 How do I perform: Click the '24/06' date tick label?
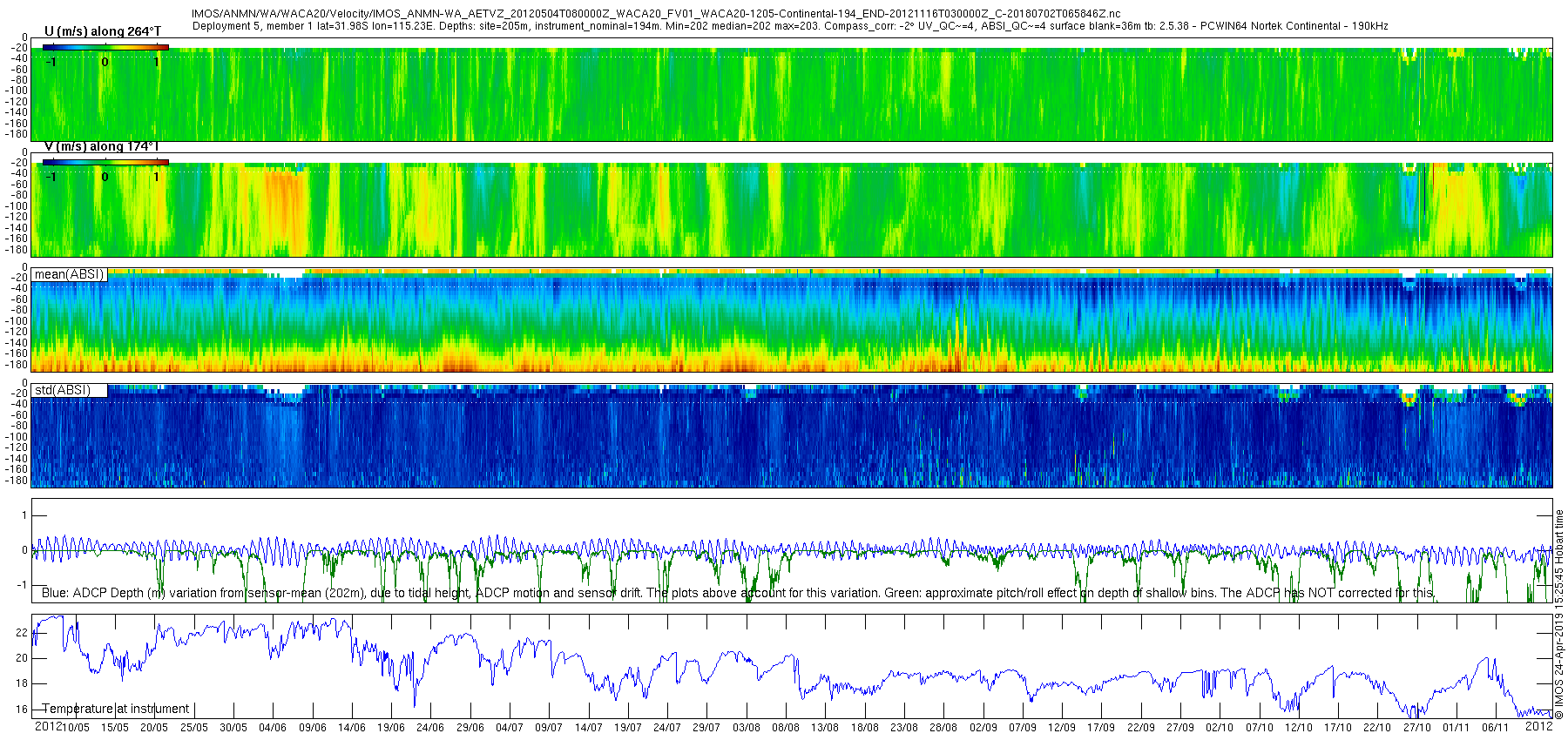click(x=430, y=727)
